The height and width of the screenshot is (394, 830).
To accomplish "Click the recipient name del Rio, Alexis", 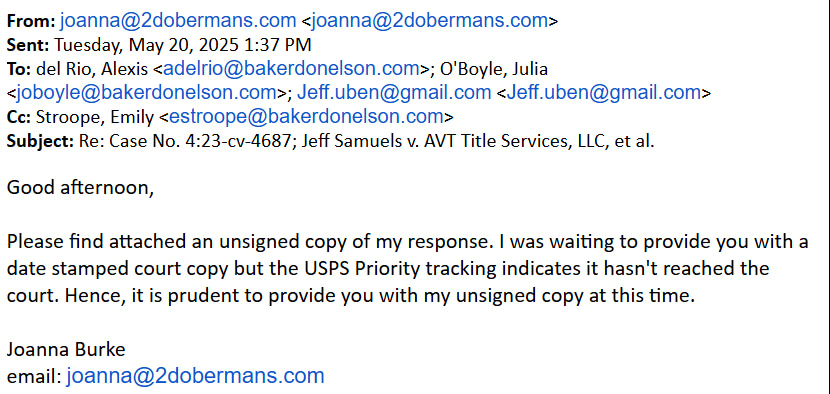I will tap(92, 69).
